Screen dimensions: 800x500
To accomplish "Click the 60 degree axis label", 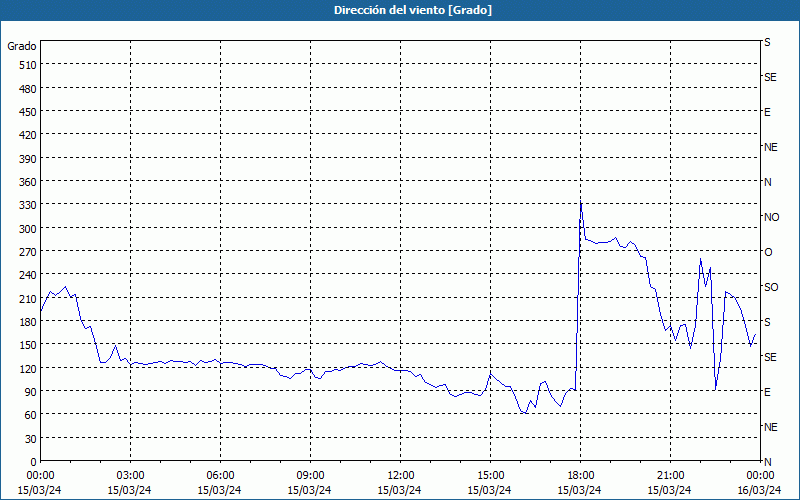I will tap(31, 415).
